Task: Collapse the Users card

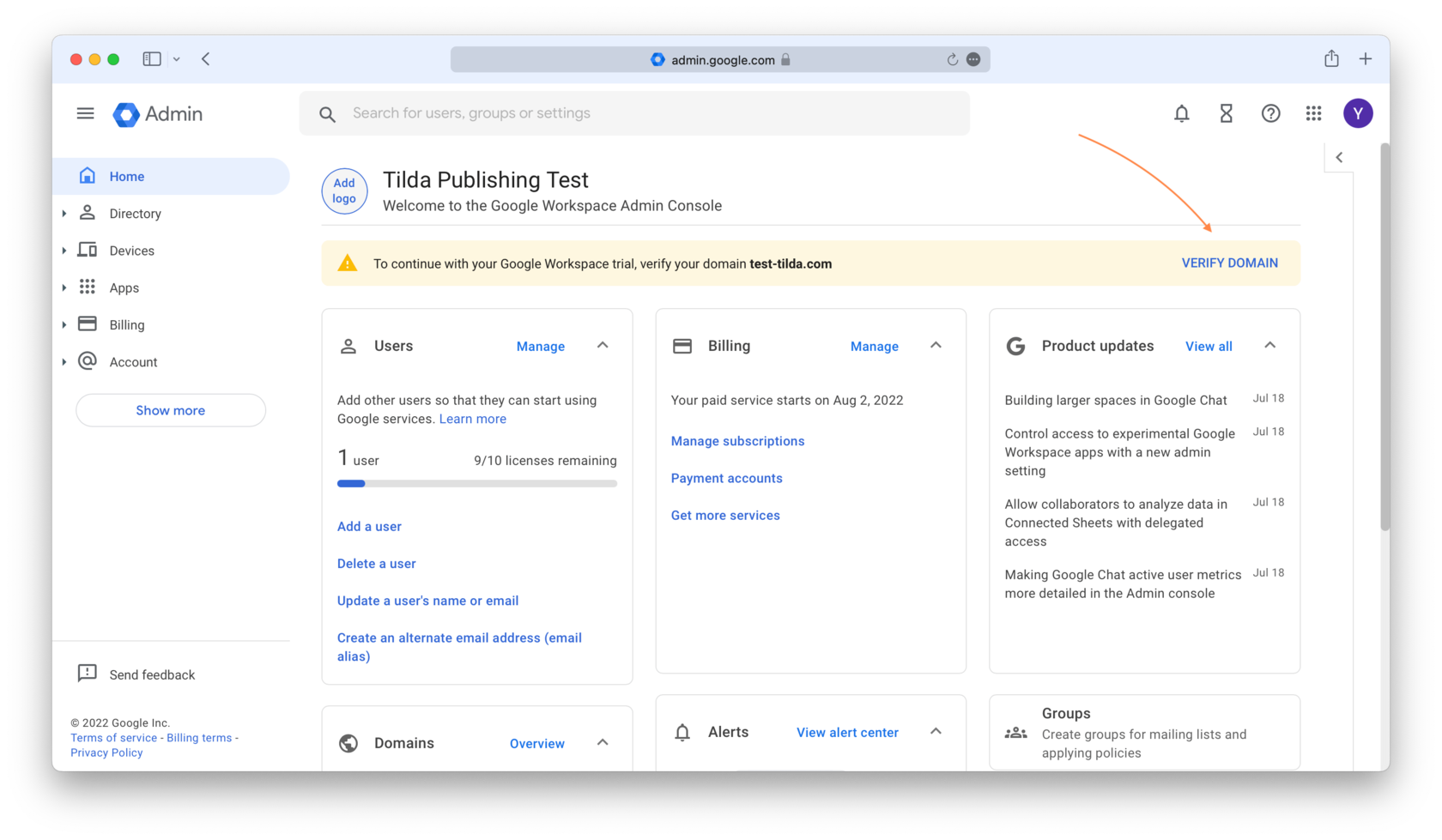Action: click(603, 345)
